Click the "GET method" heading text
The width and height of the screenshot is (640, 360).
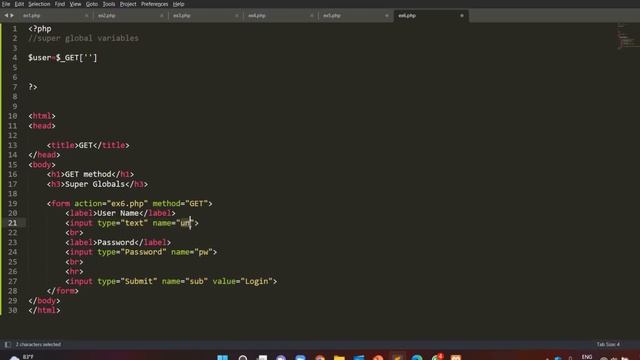(88, 174)
